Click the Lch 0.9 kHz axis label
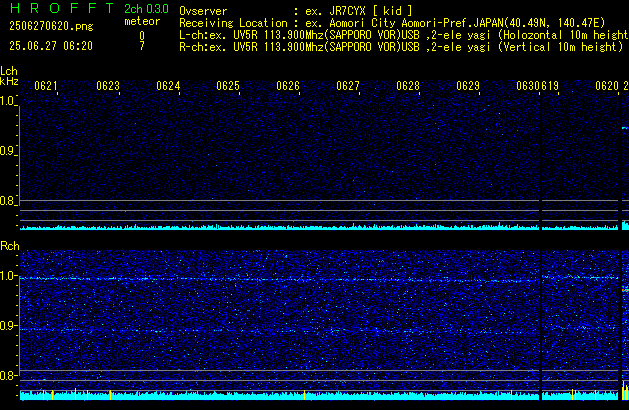Viewport: 629px width, 410px height. (8, 151)
